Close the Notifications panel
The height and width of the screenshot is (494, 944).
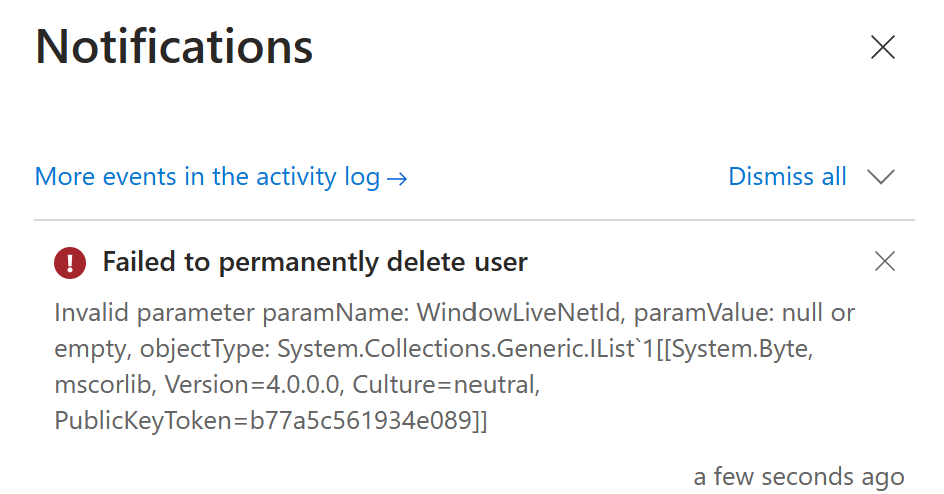pos(883,47)
